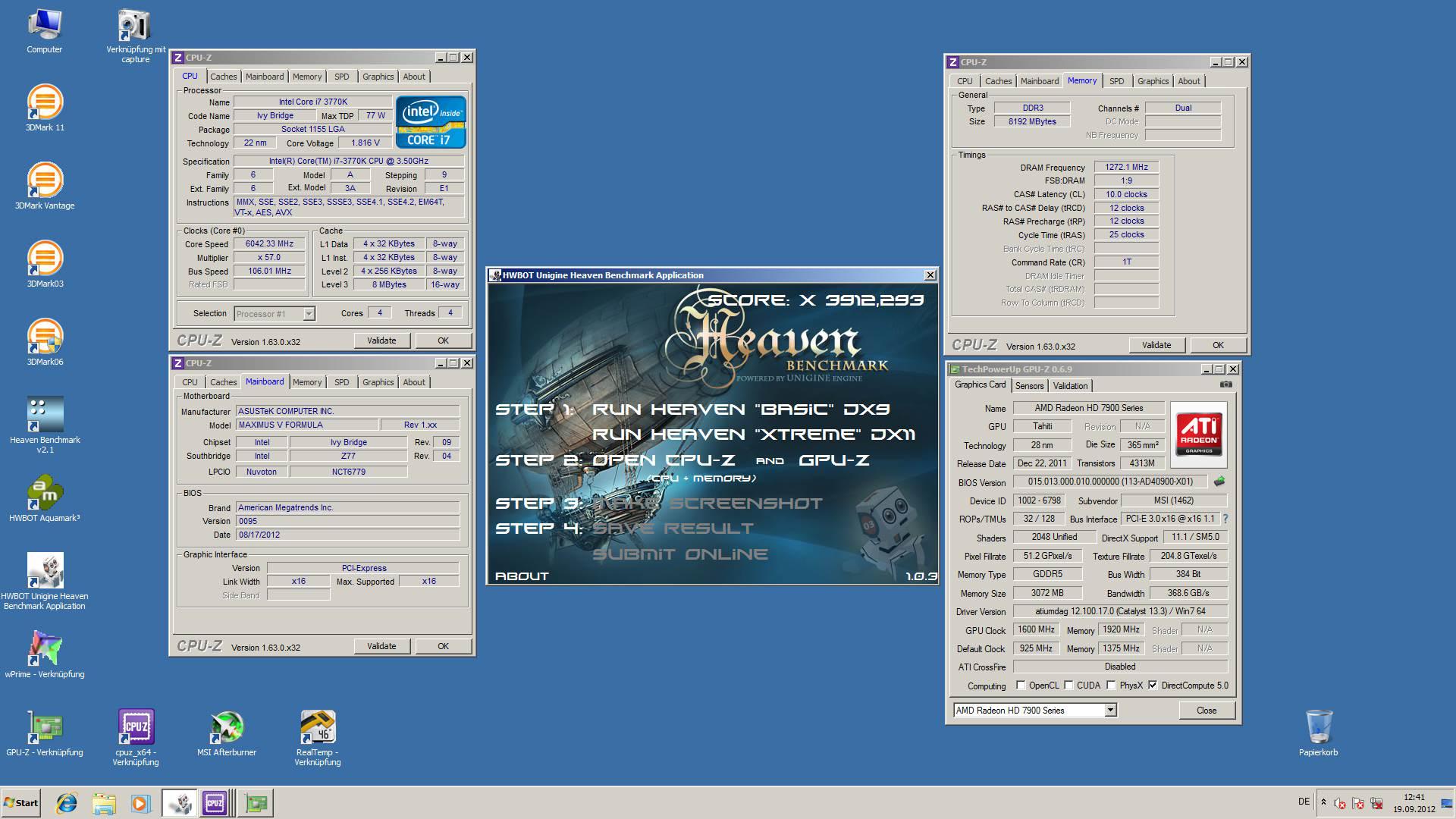Image resolution: width=1456 pixels, height=819 pixels.
Task: Launch the 3DMark Vantage desktop icon
Action: [x=44, y=186]
